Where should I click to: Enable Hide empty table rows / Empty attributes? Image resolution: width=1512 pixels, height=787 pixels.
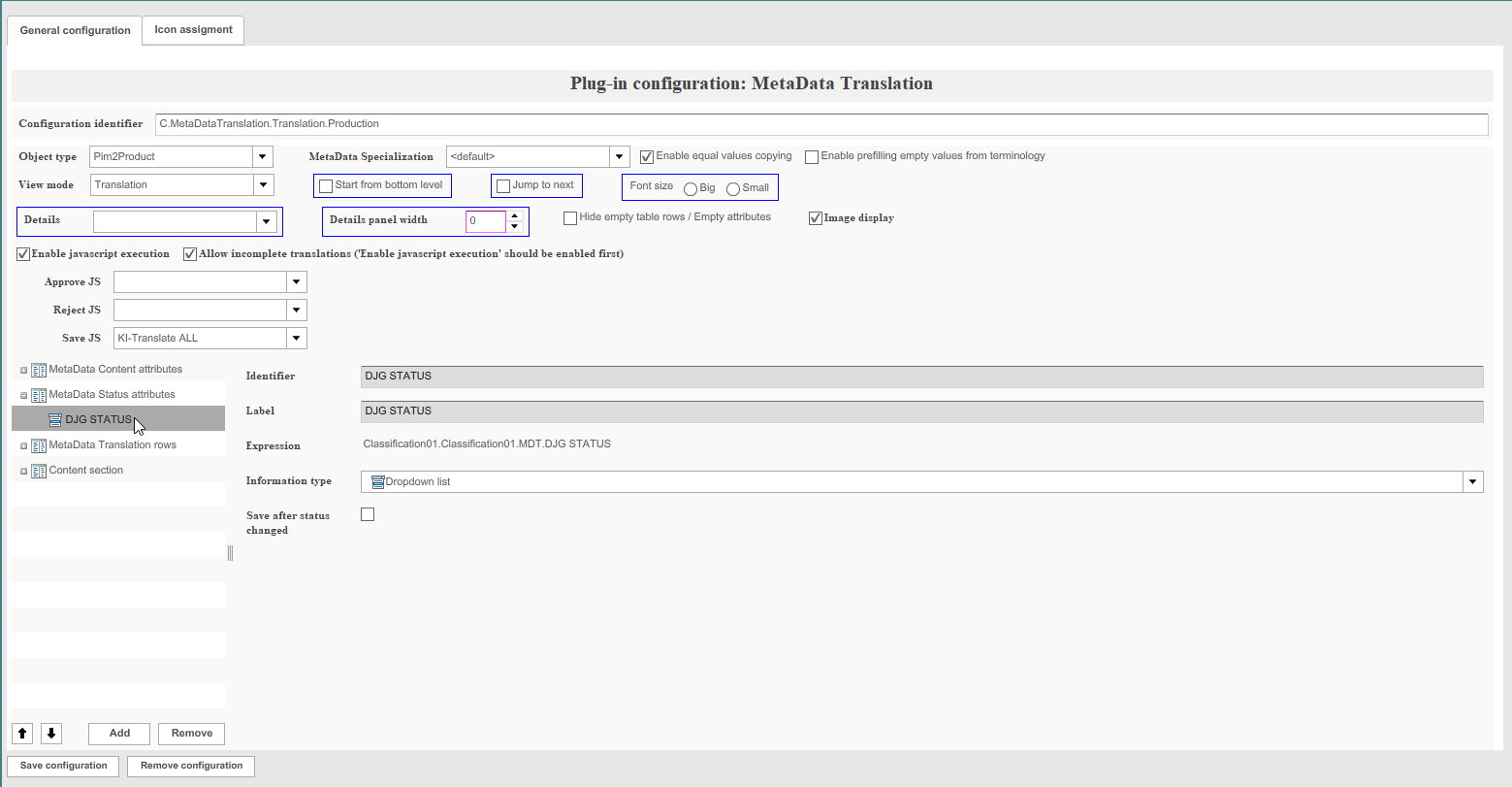pos(570,216)
